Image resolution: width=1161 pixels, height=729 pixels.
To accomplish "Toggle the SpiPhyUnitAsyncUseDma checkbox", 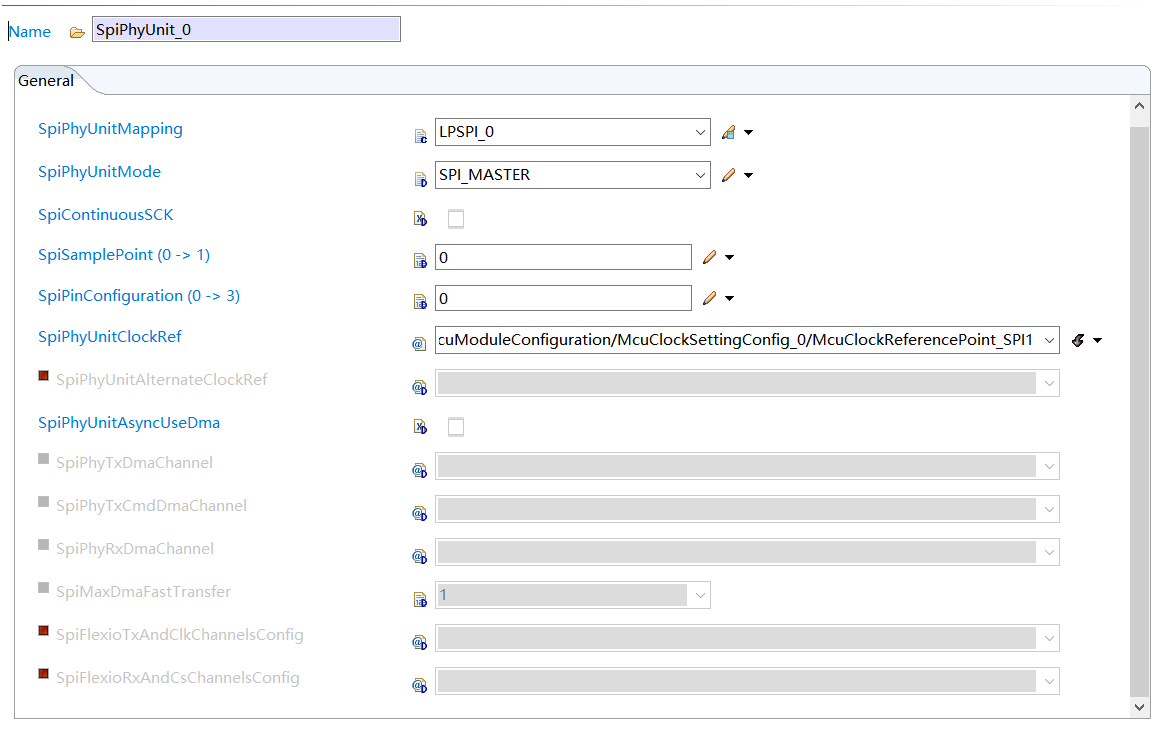I will (x=456, y=427).
